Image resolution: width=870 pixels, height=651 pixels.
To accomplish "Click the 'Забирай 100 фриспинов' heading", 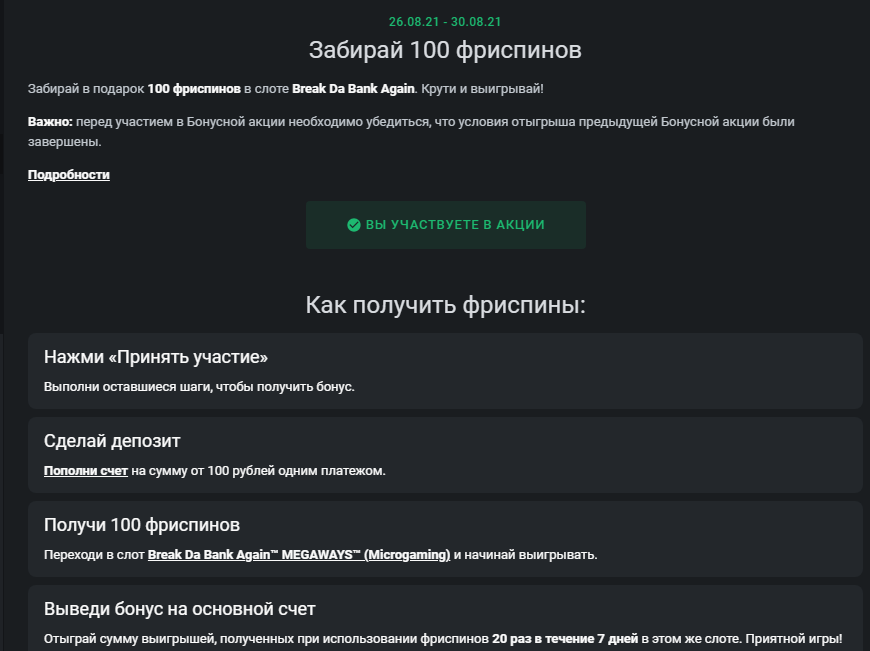I will [445, 50].
